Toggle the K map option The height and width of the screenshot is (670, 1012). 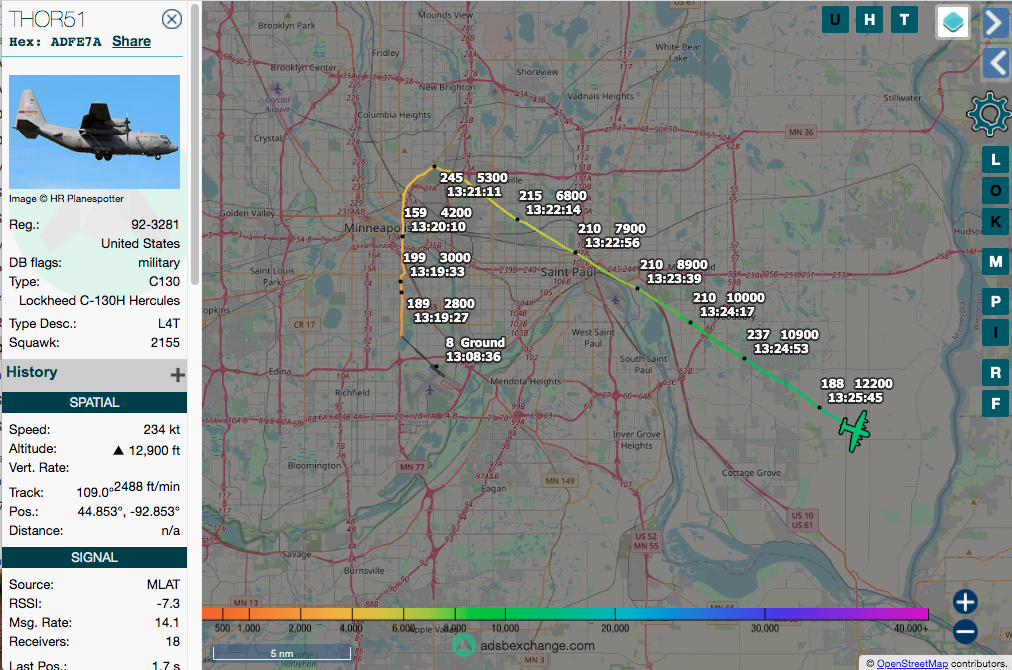click(996, 222)
